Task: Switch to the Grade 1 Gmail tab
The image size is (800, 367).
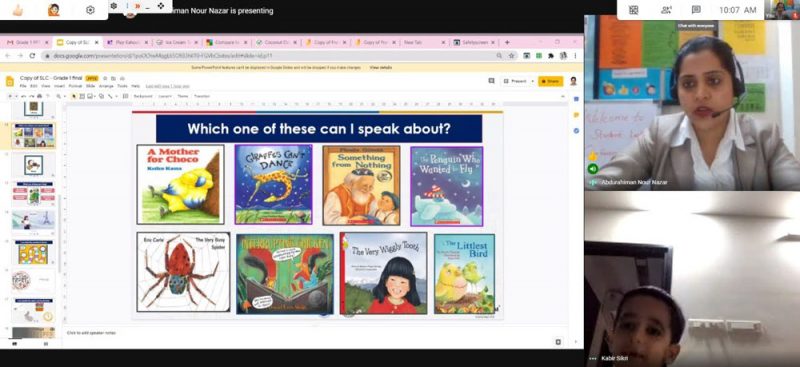Action: pos(28,42)
